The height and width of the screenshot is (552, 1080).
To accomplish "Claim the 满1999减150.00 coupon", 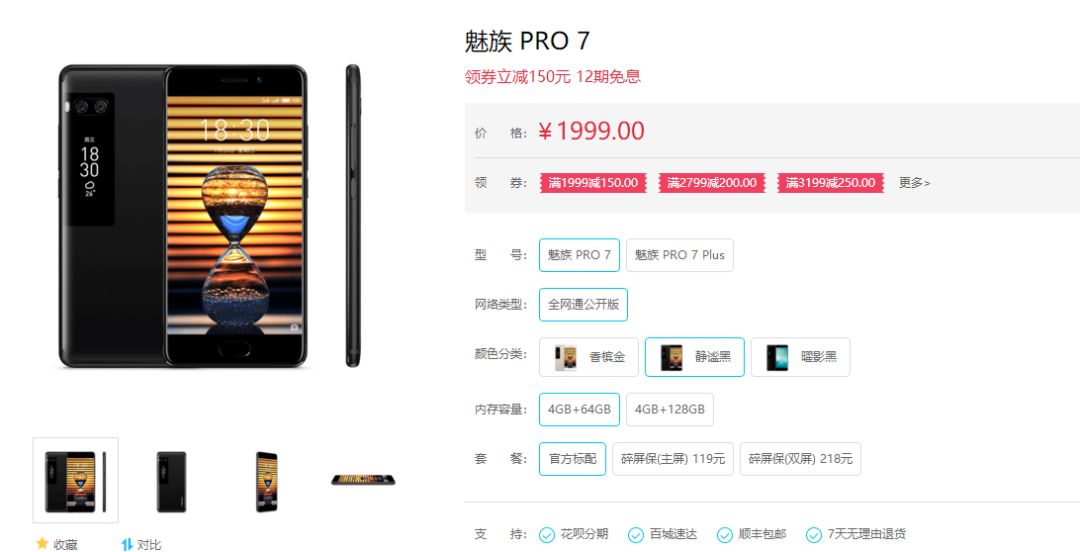I will tap(593, 183).
